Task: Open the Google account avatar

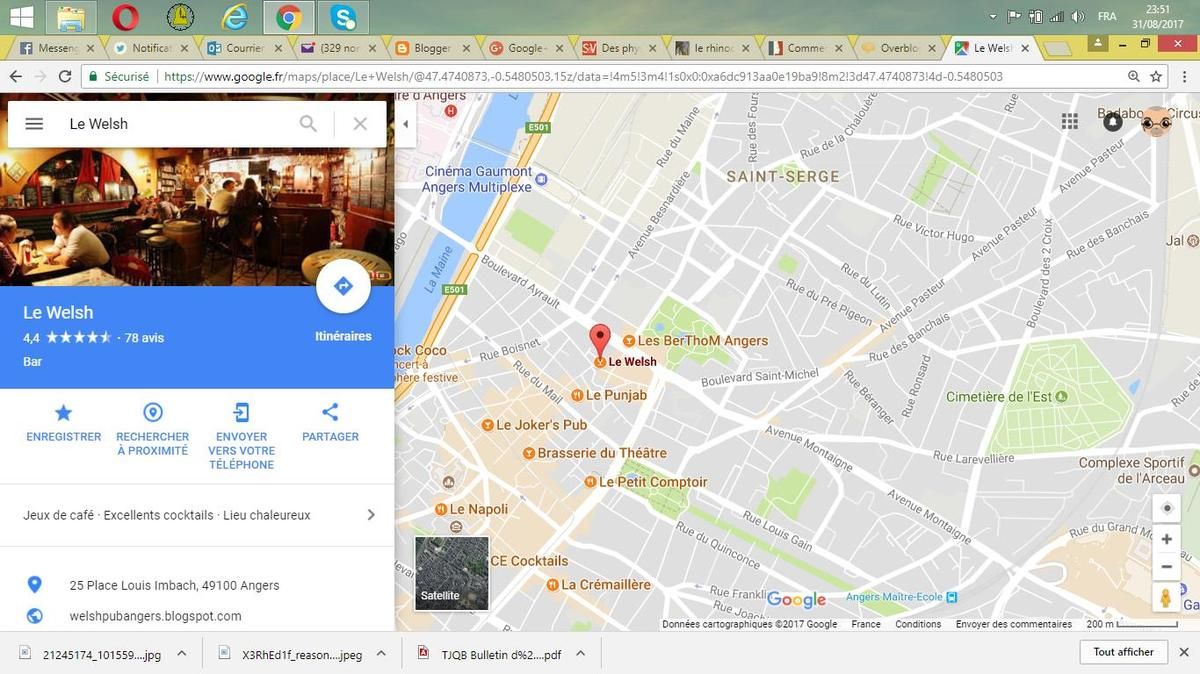Action: click(1156, 122)
